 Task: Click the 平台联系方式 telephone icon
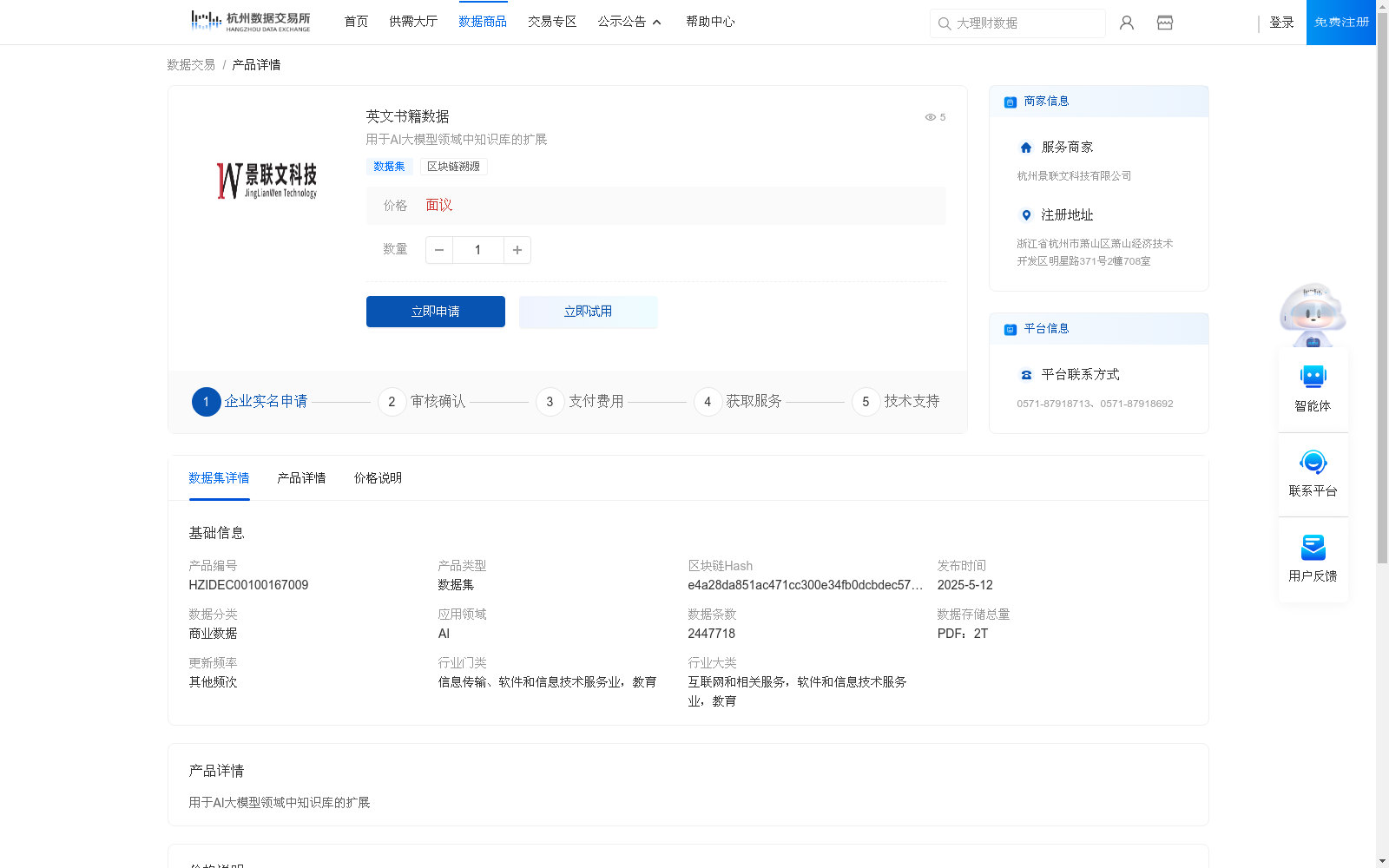(x=1026, y=375)
